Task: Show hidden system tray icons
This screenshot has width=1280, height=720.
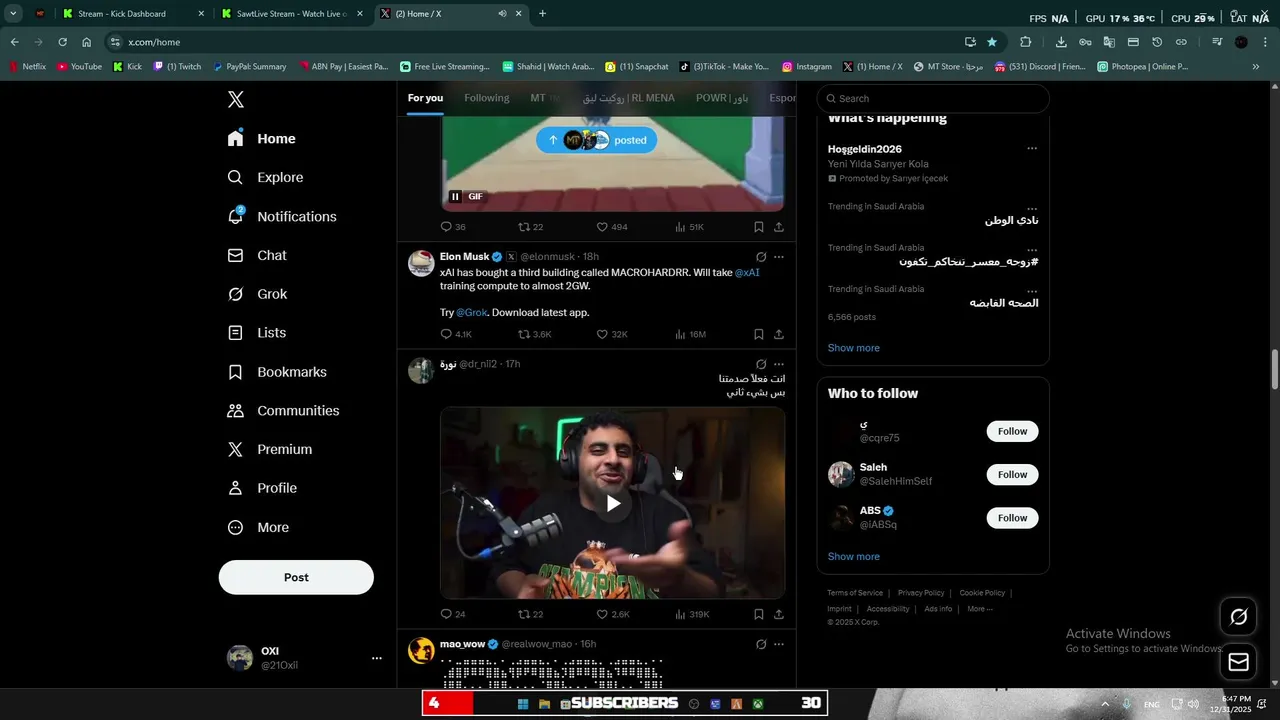Action: [x=1105, y=704]
